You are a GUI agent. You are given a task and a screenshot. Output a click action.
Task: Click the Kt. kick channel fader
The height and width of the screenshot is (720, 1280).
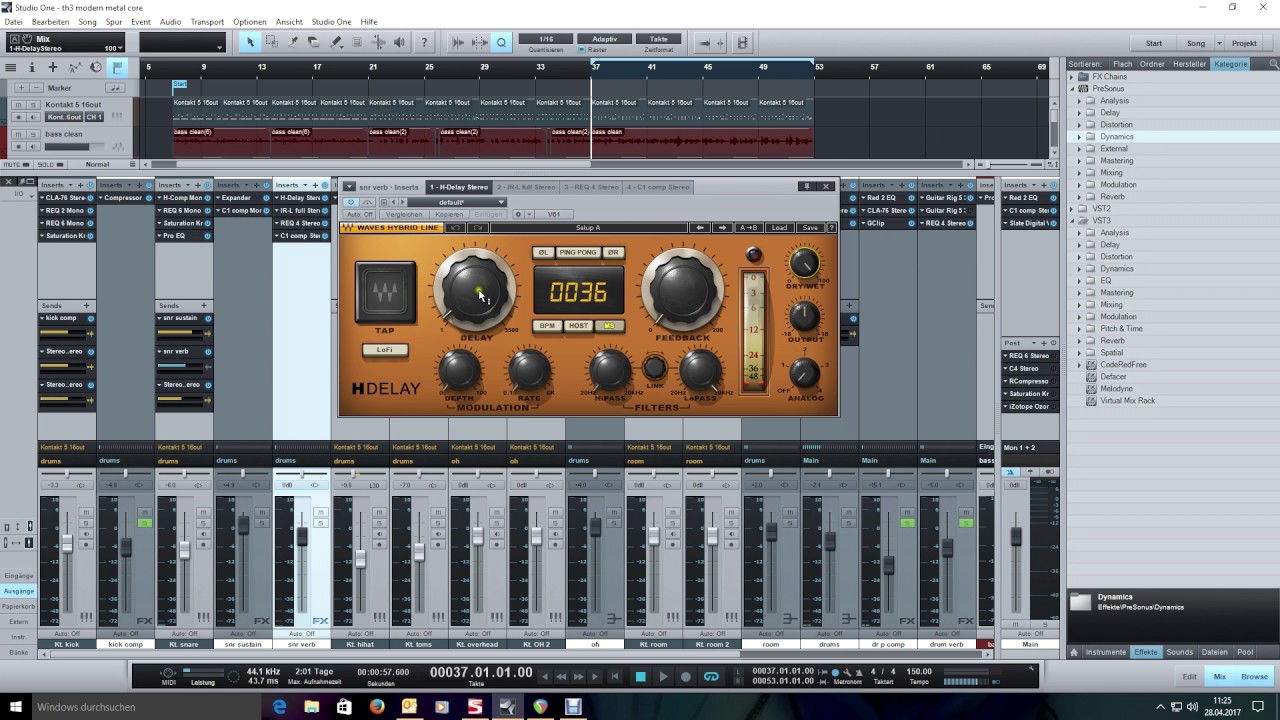(67, 543)
